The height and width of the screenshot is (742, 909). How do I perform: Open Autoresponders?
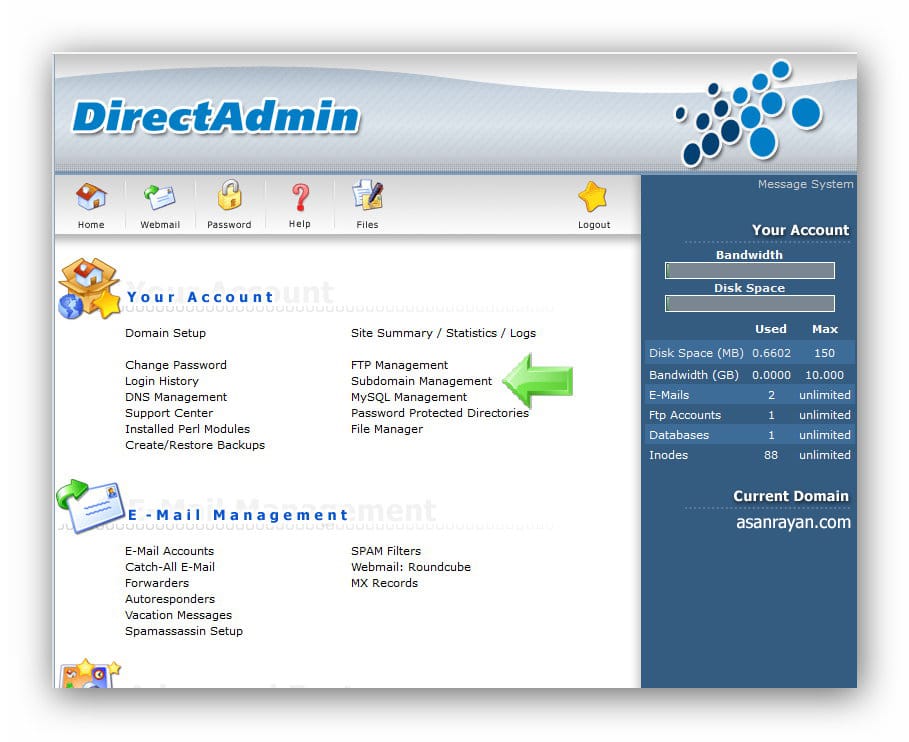(170, 599)
